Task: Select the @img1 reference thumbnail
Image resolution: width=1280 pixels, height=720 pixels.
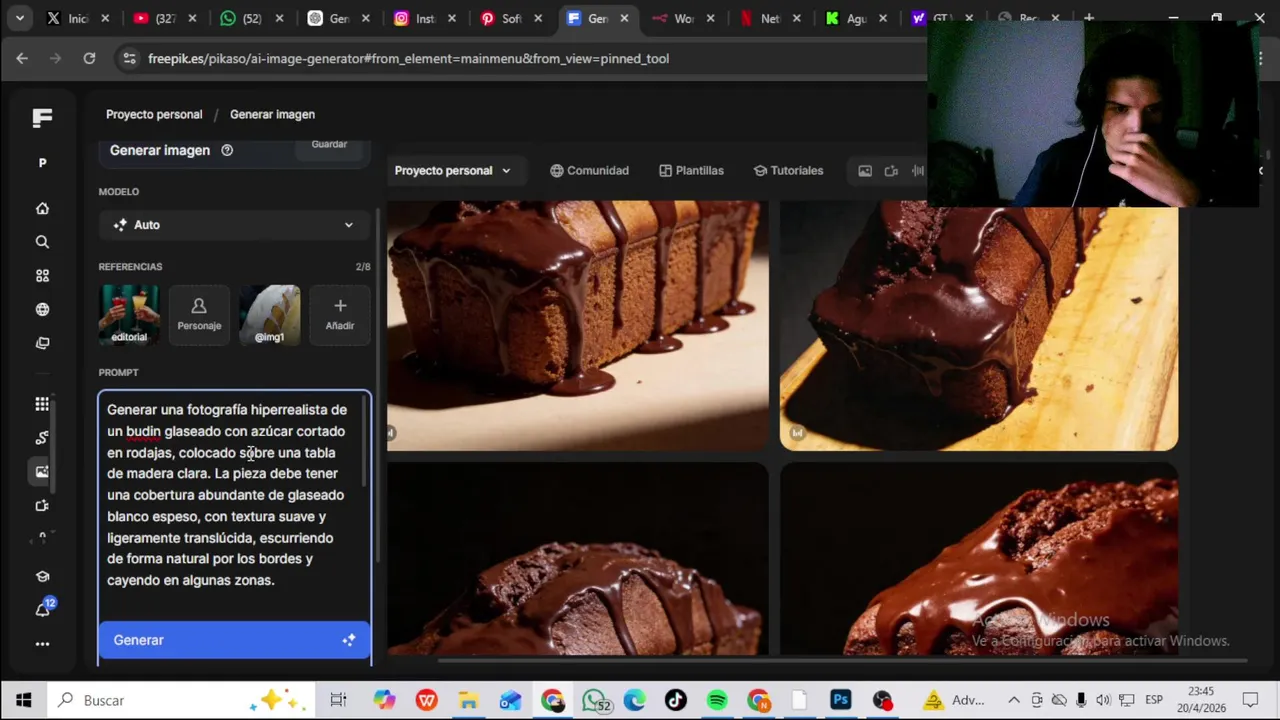Action: click(x=269, y=315)
